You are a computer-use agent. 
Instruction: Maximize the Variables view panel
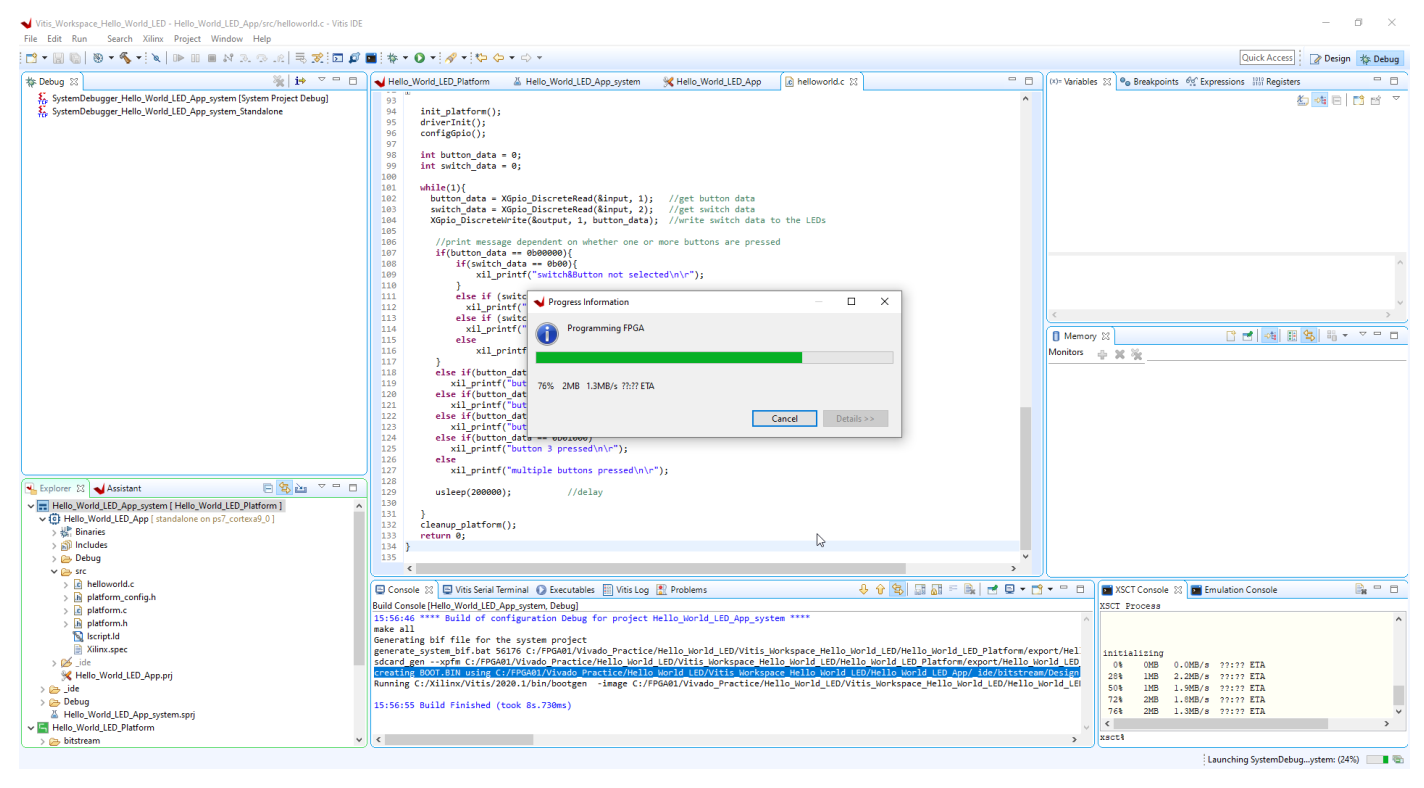[x=1395, y=81]
